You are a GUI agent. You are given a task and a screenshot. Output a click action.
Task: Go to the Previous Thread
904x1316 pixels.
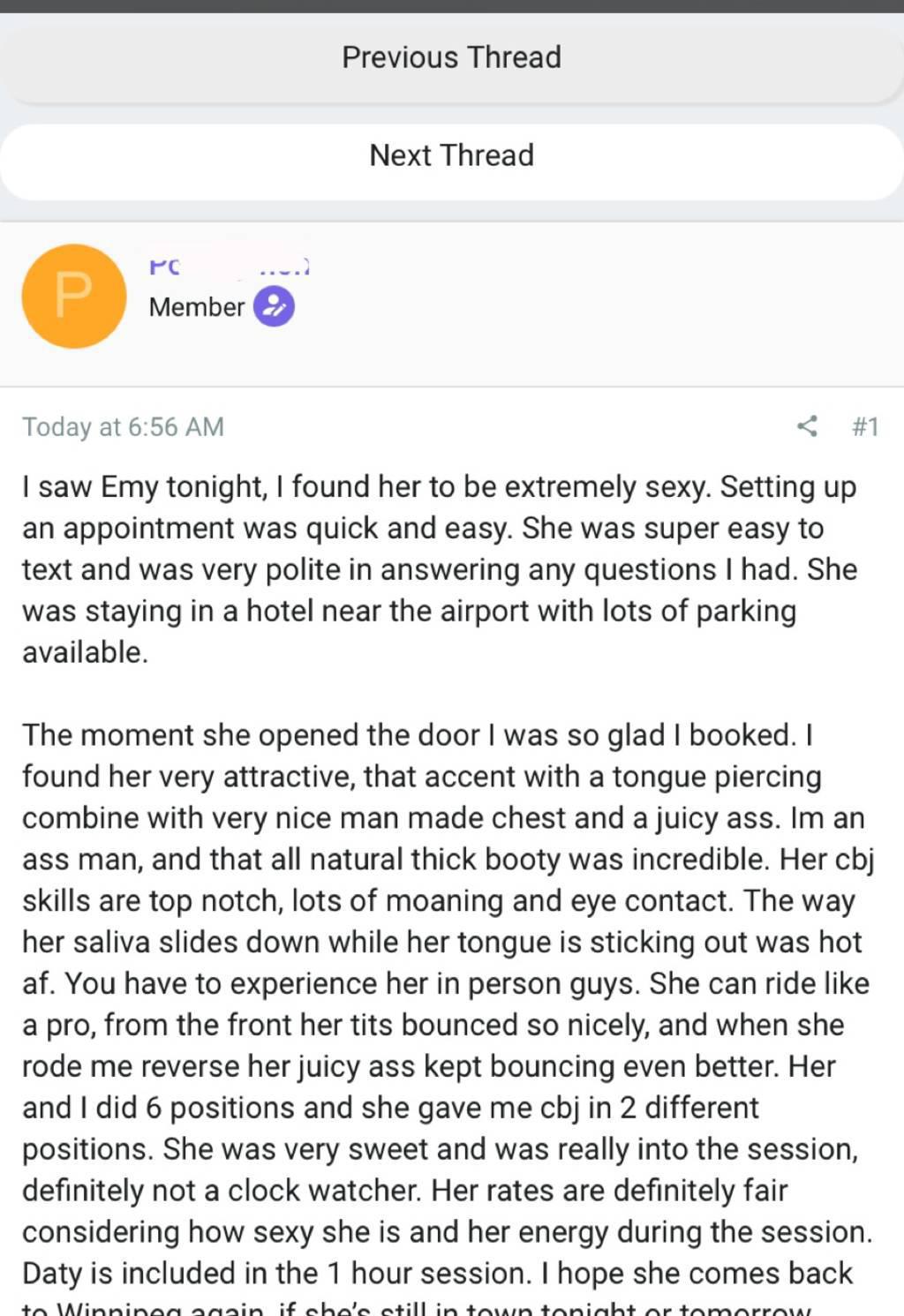pos(451,57)
